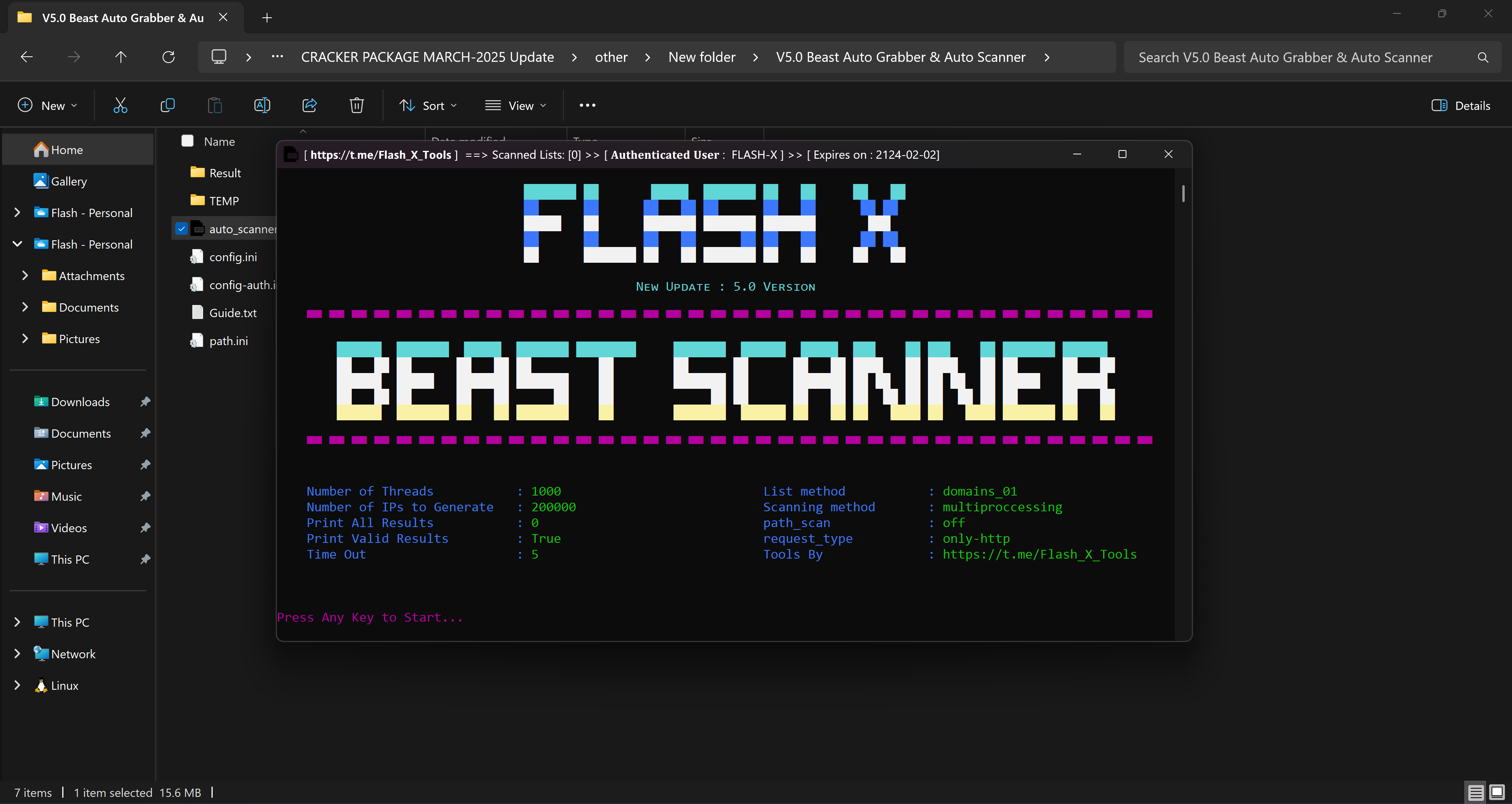Screen dimensions: 1512x804
Task: Expand the View menu
Action: click(x=515, y=105)
